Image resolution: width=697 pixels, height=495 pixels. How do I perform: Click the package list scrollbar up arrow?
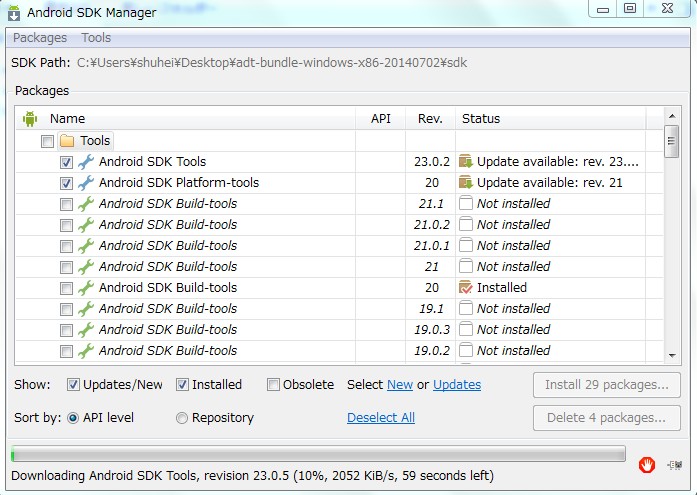coord(672,116)
